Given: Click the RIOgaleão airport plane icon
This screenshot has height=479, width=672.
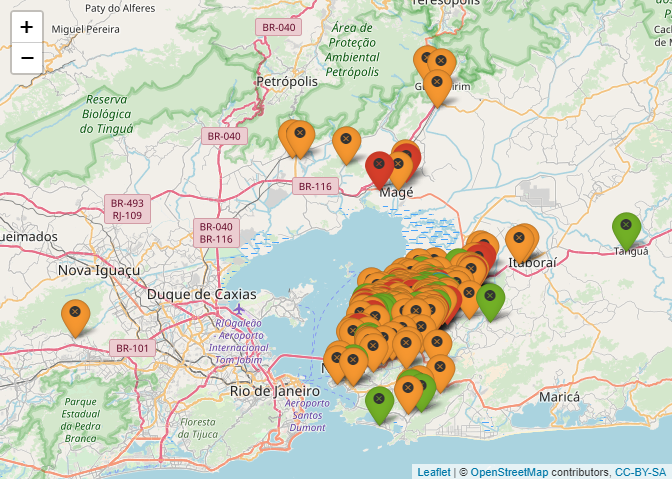Looking at the screenshot, I should pos(238,309).
